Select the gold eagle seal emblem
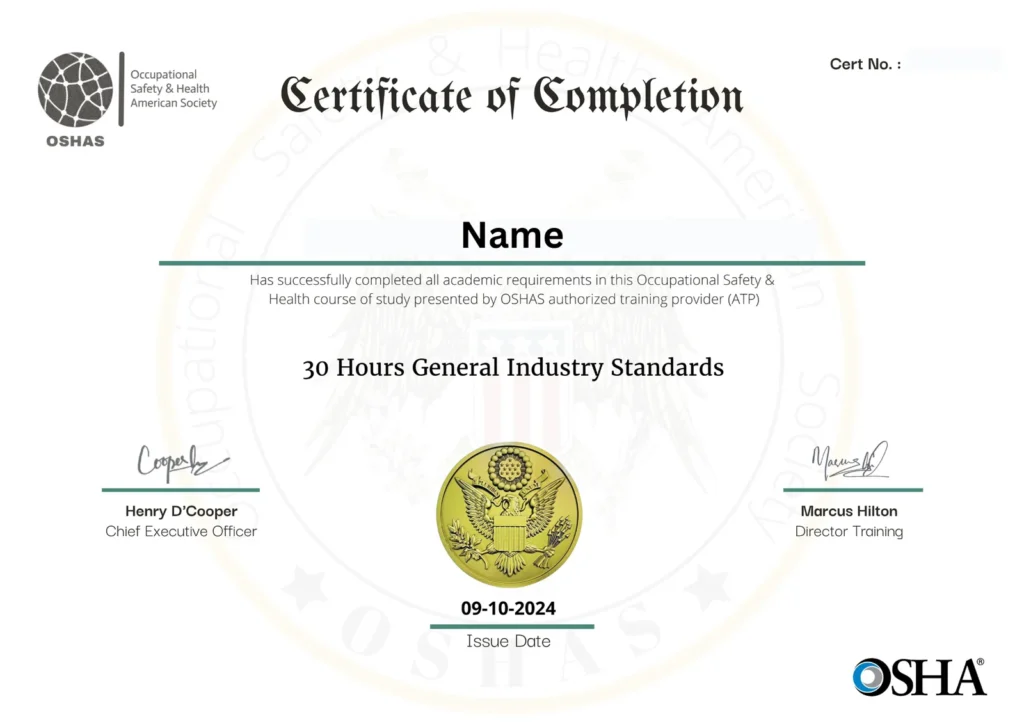The height and width of the screenshot is (724, 1024). tap(511, 513)
